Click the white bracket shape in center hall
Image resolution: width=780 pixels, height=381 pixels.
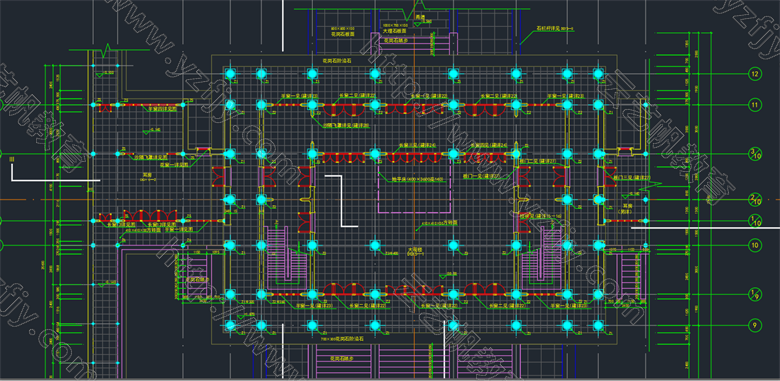(x=341, y=201)
